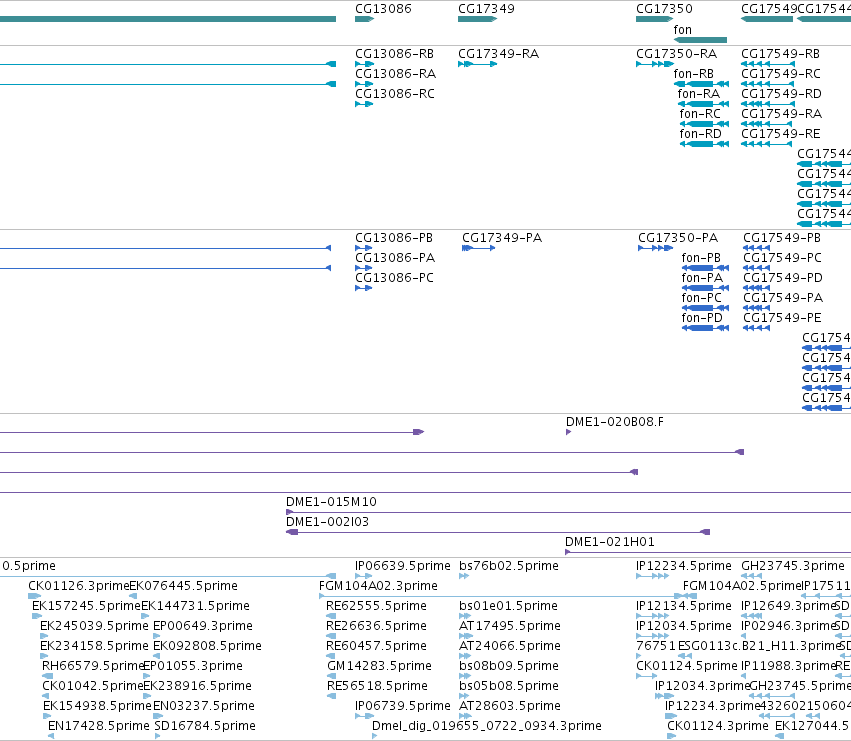This screenshot has width=851, height=741.
Task: Open EST EK076445.5prime
Action: tap(183, 586)
